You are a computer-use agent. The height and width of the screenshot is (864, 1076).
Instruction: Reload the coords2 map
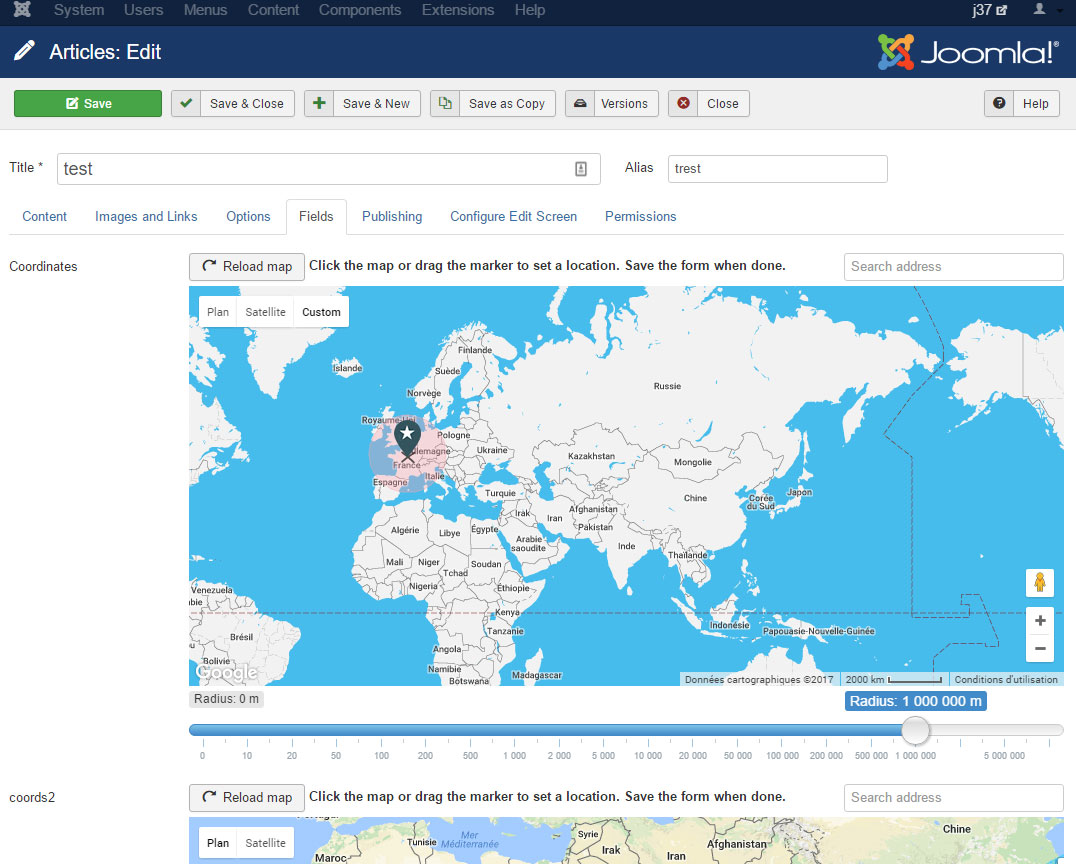pos(246,798)
